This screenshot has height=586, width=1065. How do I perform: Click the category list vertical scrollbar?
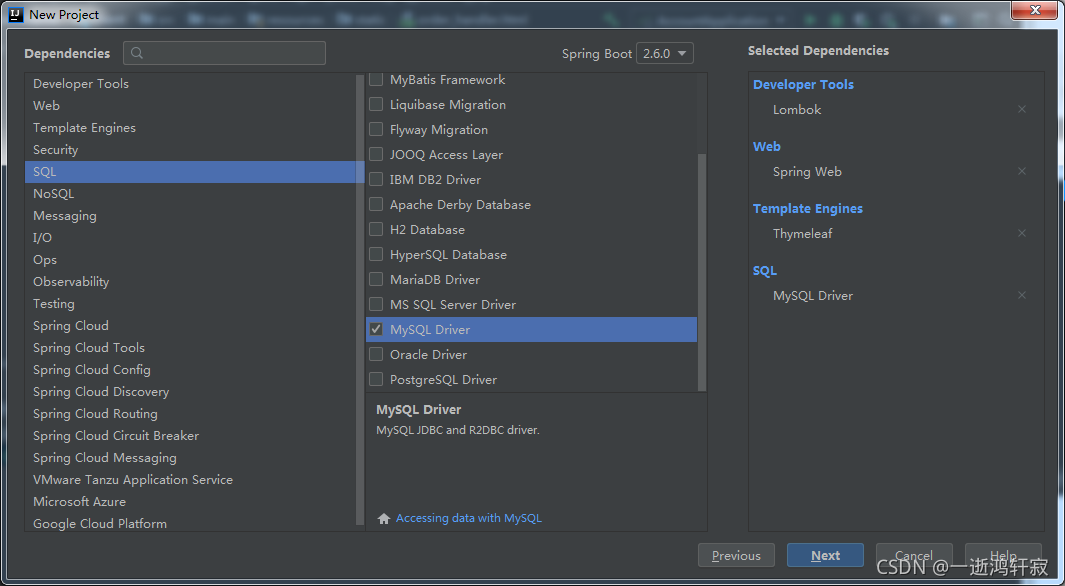point(360,299)
